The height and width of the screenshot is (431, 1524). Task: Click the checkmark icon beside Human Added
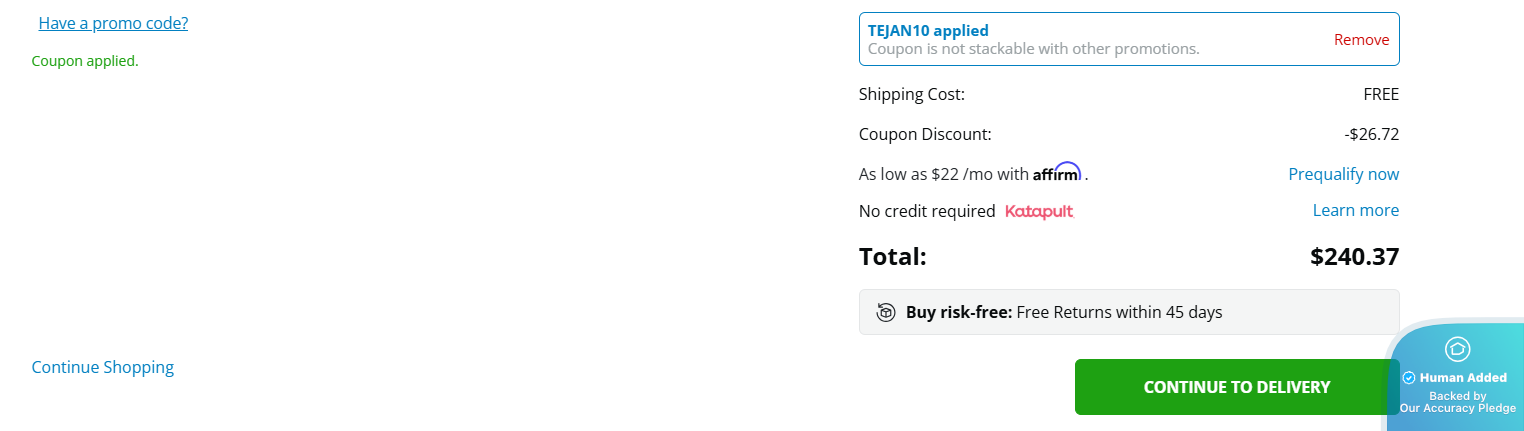coord(1409,378)
